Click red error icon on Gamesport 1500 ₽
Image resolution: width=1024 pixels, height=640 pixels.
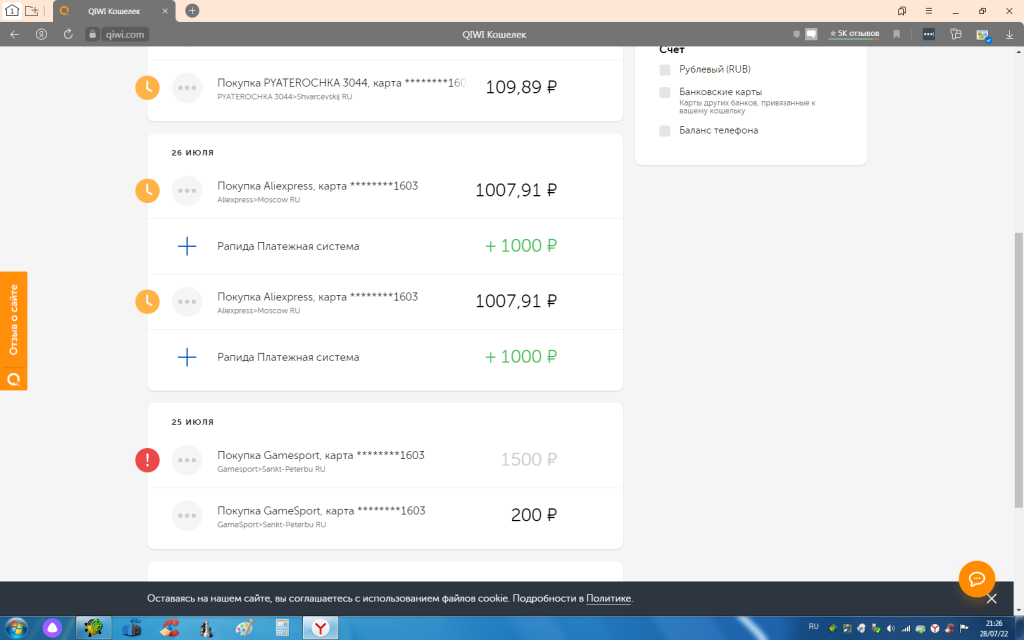148,460
